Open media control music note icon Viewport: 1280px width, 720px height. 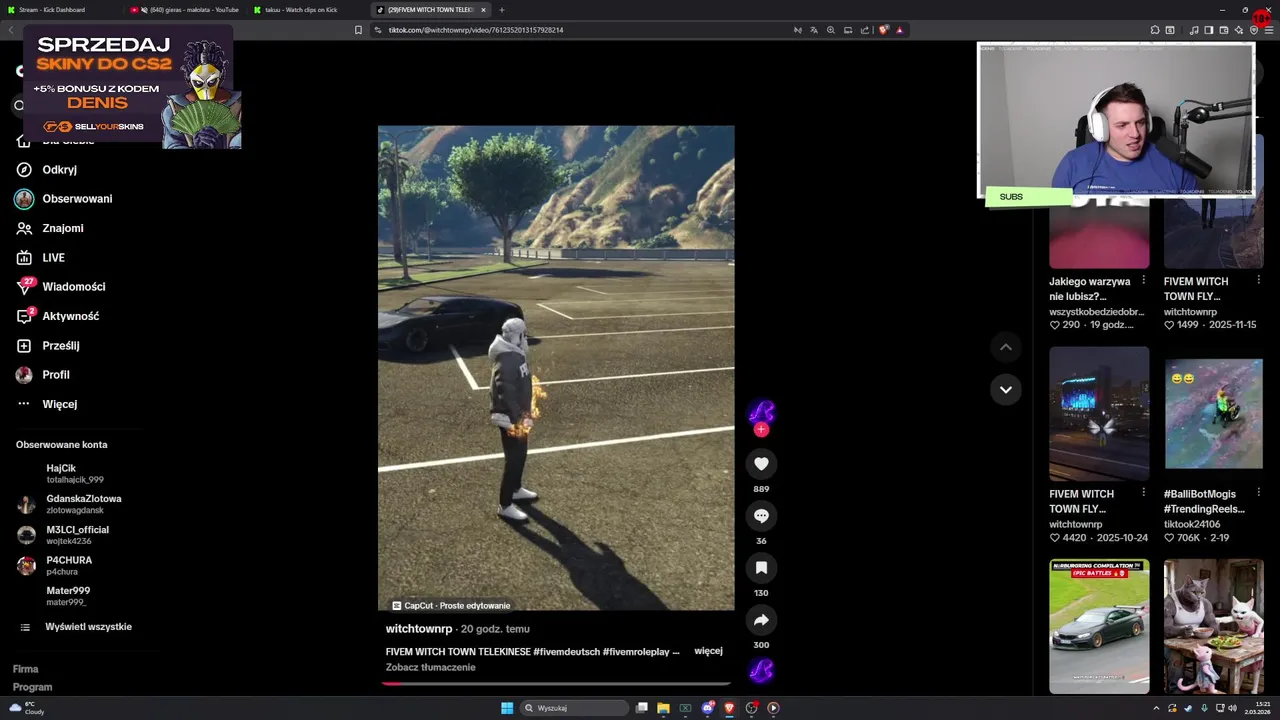click(x=1194, y=30)
